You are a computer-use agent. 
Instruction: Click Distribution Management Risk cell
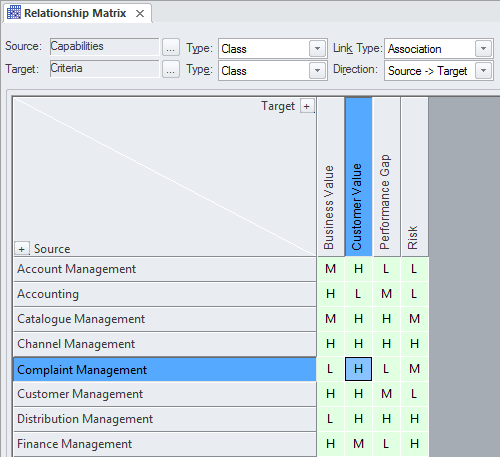click(414, 419)
